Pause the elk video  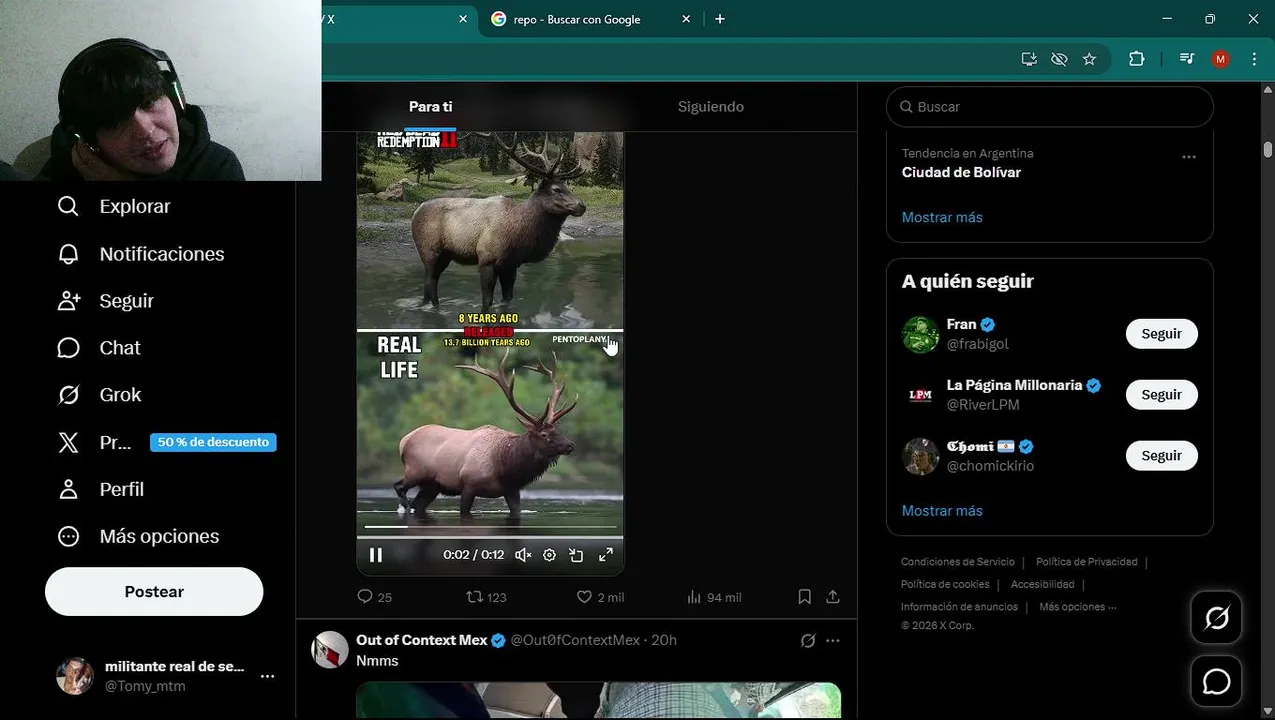(x=376, y=555)
